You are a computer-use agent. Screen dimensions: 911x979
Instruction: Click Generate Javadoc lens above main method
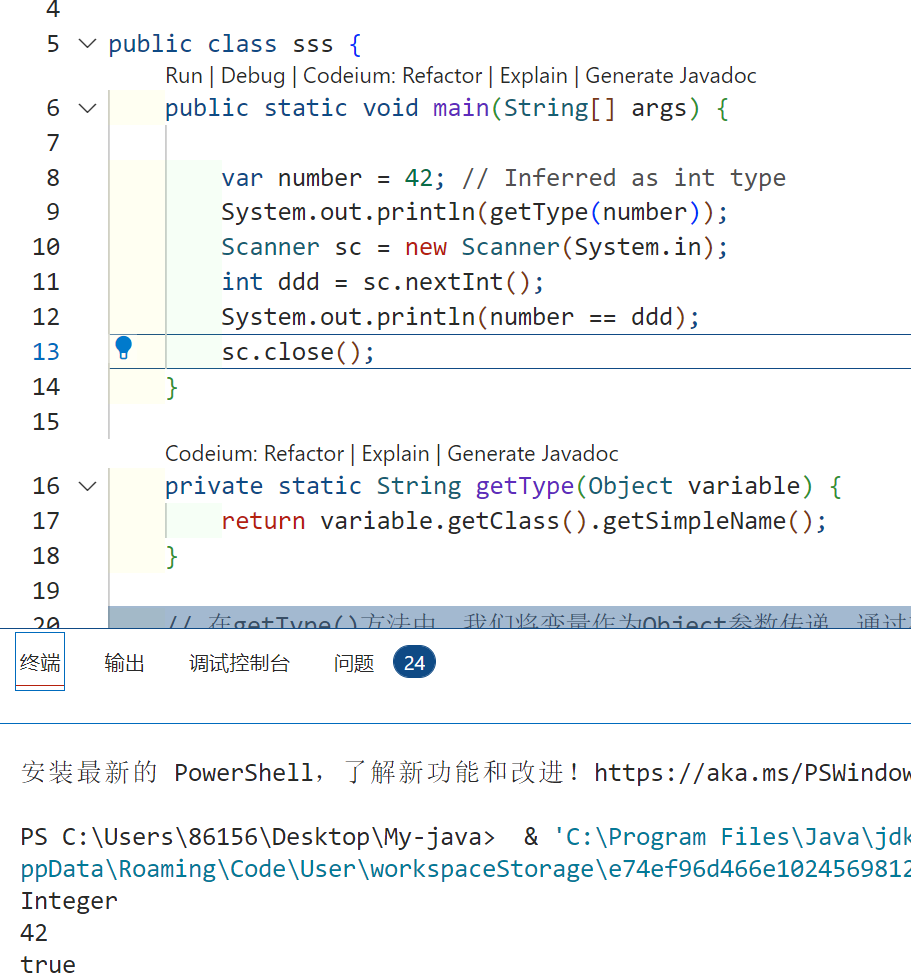(671, 76)
